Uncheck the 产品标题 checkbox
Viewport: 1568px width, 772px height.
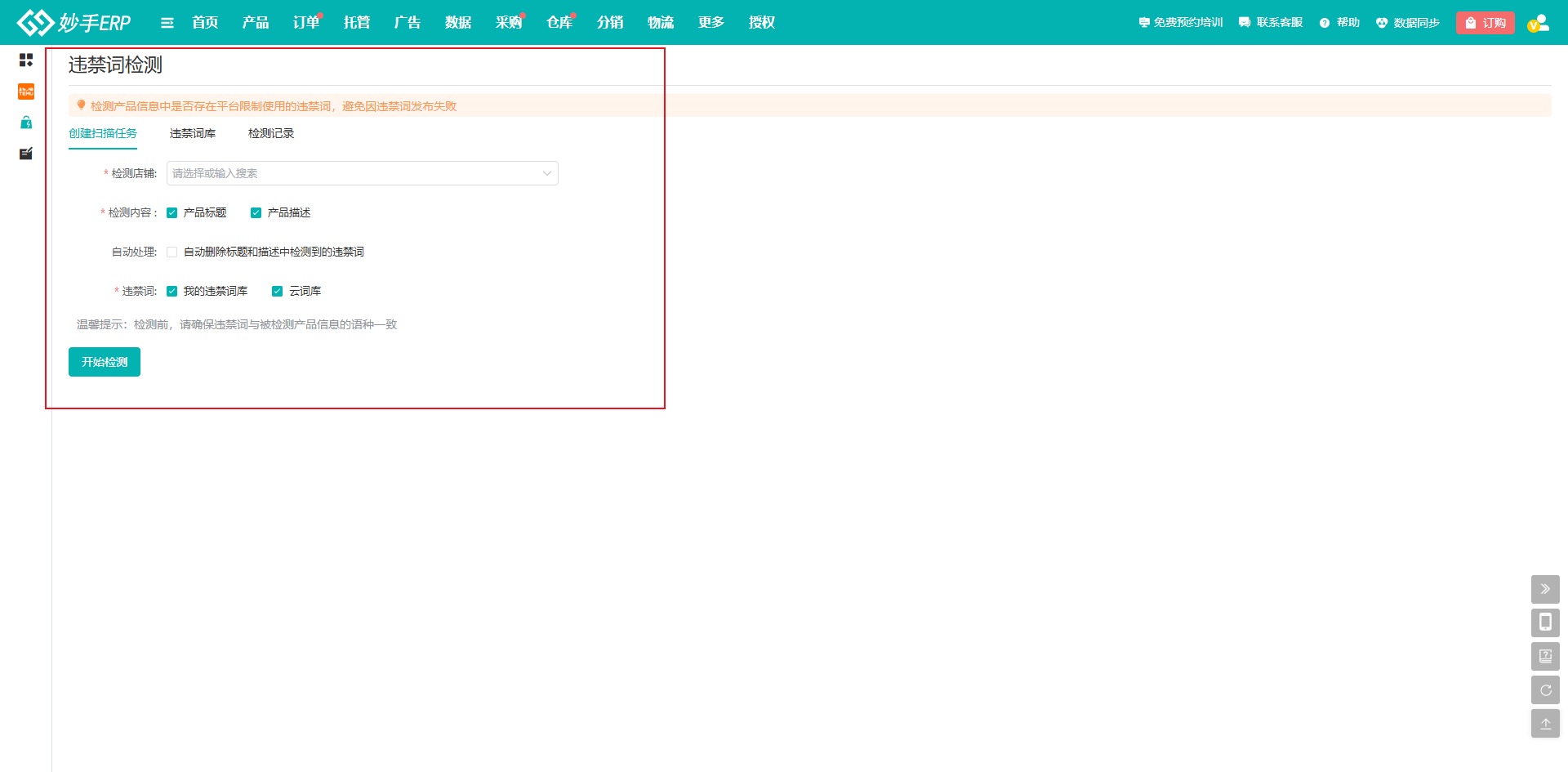point(172,213)
